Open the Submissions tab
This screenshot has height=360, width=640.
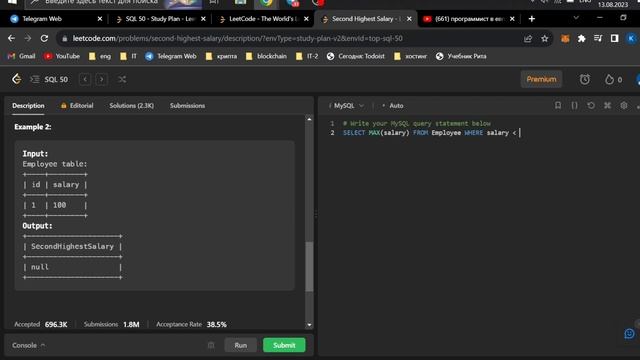(187, 105)
